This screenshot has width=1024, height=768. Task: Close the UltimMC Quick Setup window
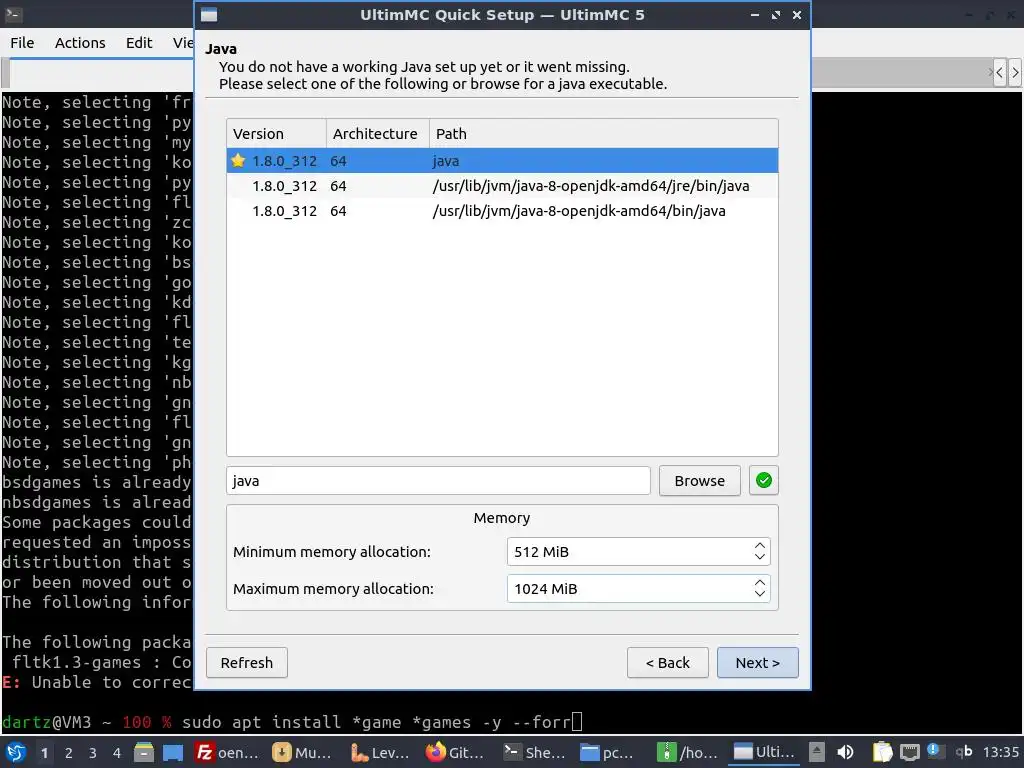click(797, 14)
